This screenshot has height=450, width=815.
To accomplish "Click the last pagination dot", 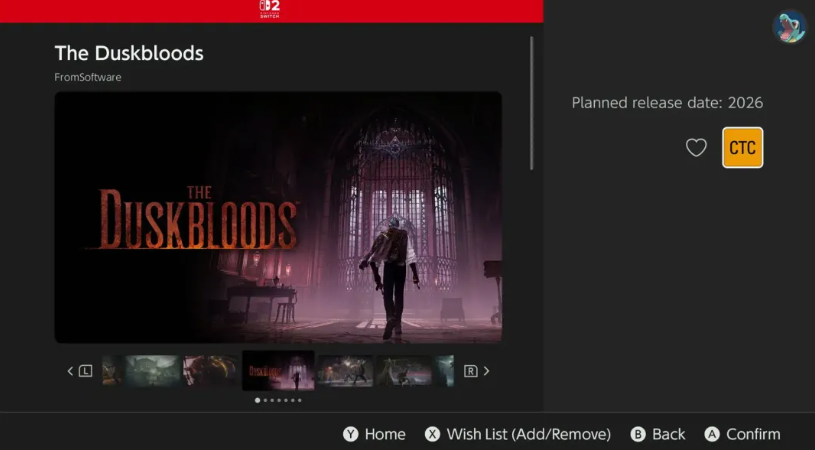I will click(299, 400).
